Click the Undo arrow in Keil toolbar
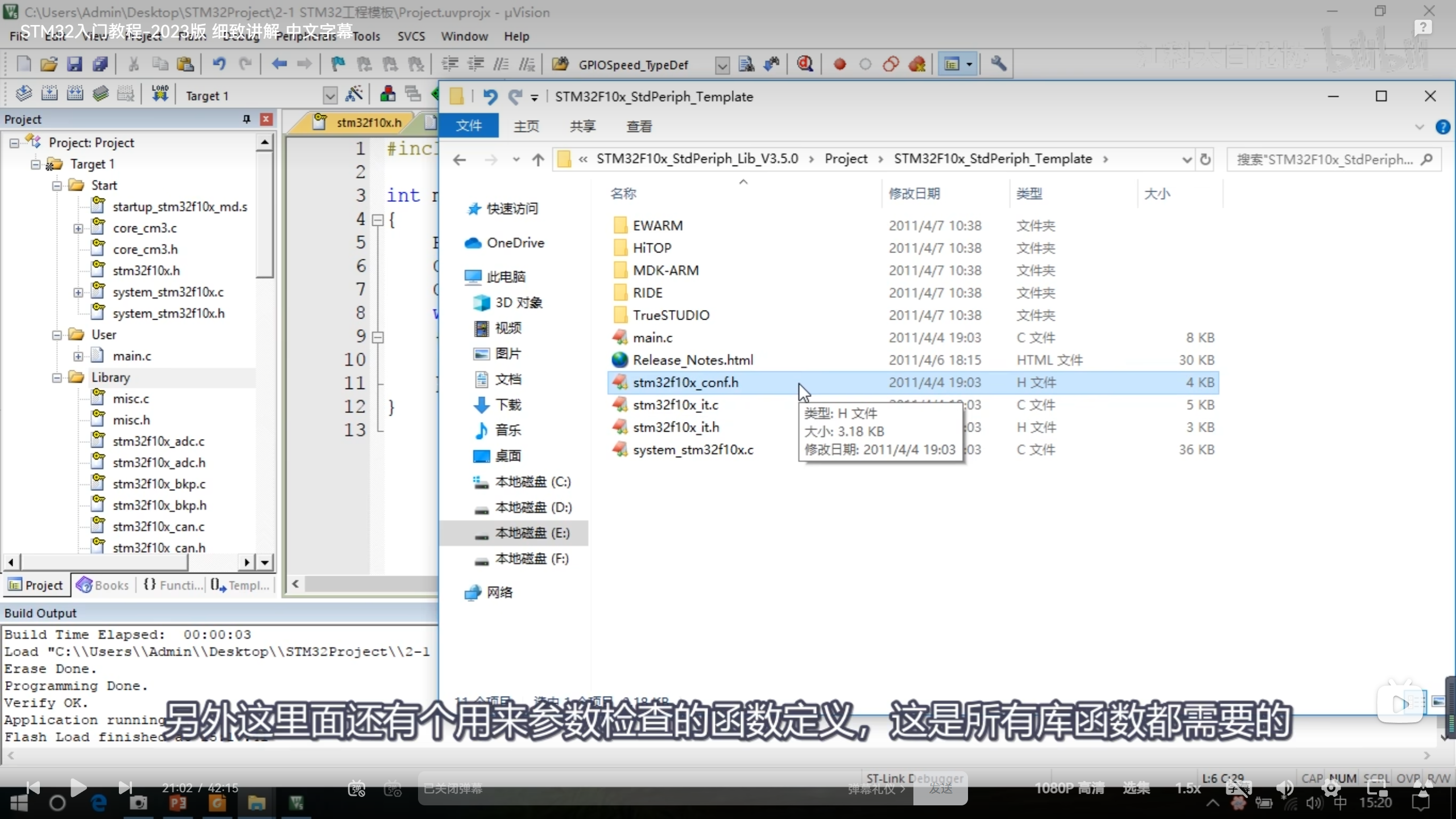 click(x=219, y=64)
